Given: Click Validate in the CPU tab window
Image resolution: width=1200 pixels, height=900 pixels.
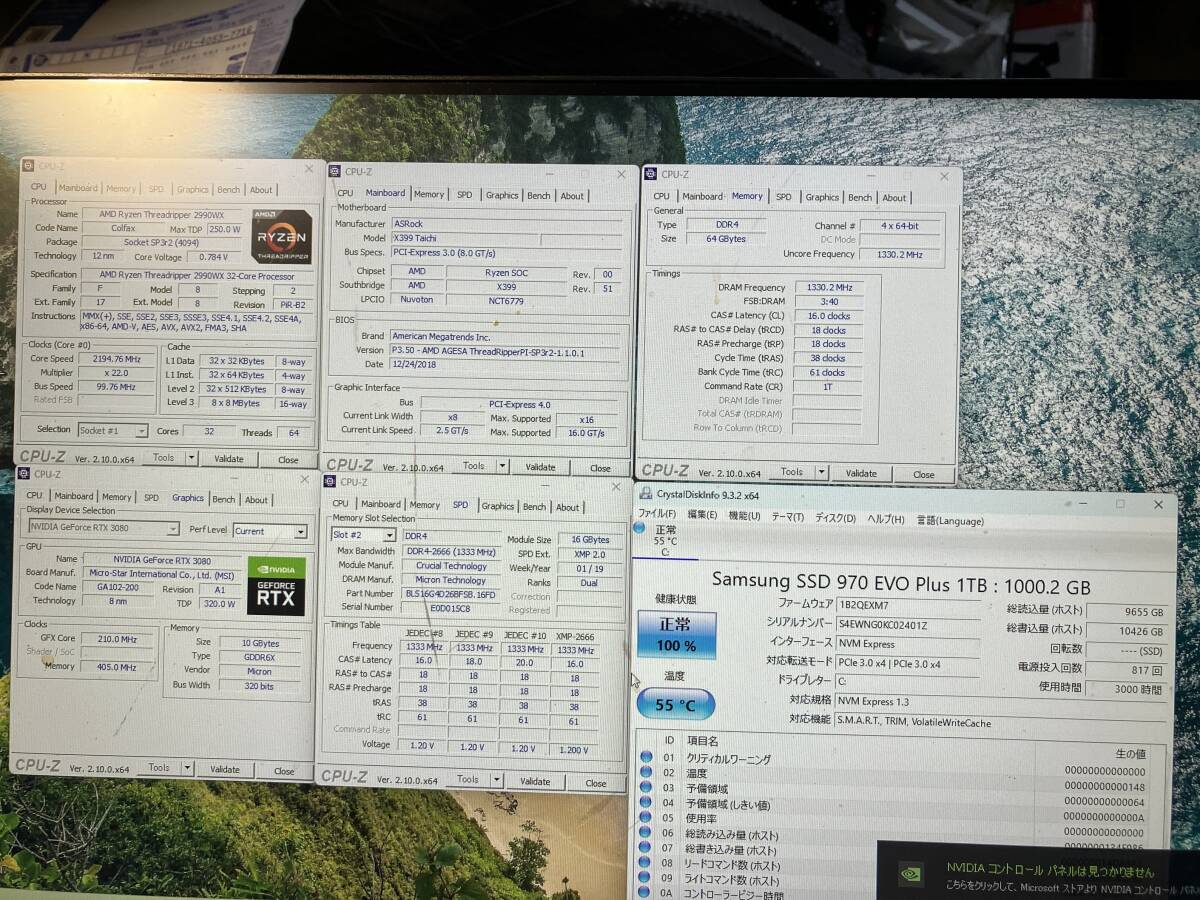Looking at the screenshot, I should [229, 459].
